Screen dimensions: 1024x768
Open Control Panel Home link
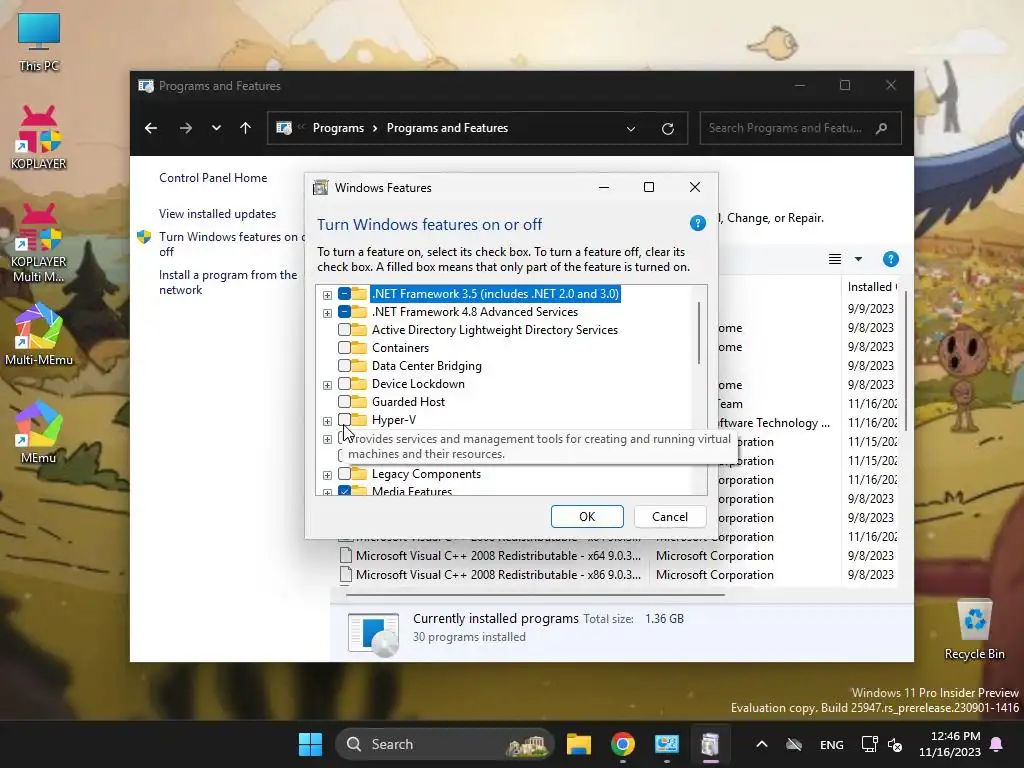click(213, 178)
